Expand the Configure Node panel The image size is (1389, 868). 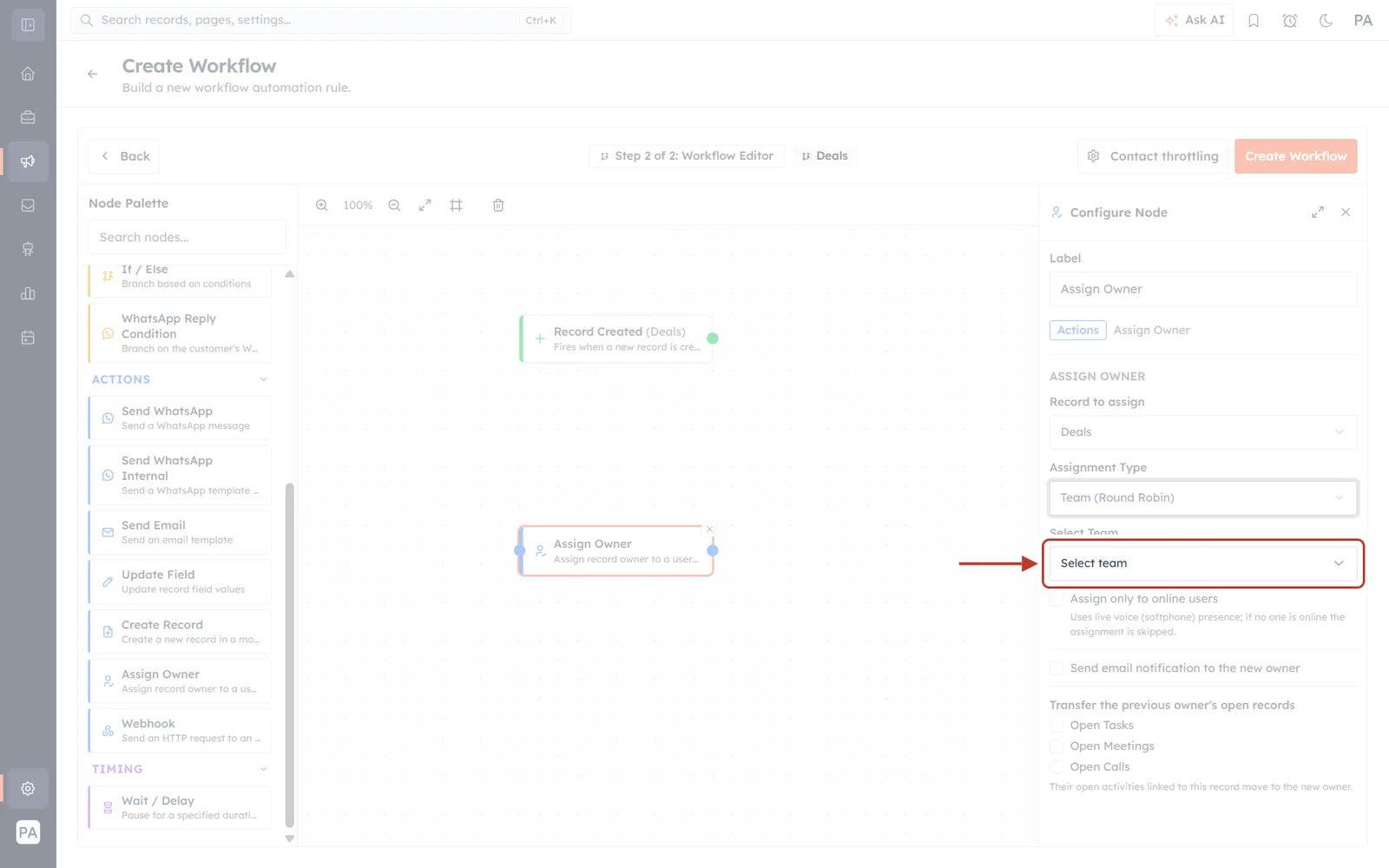click(x=1318, y=213)
